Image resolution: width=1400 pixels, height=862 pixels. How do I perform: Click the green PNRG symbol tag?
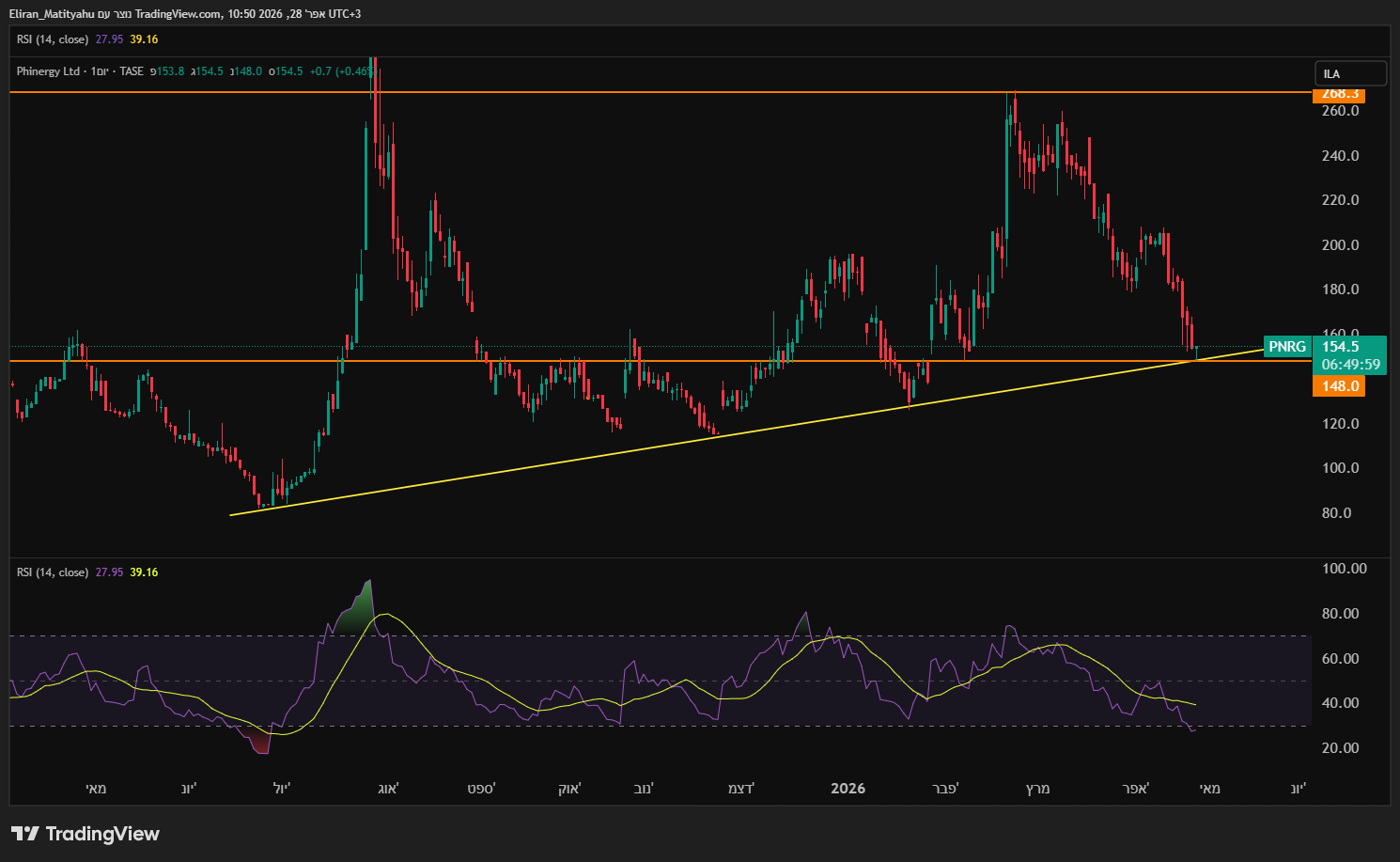click(x=1286, y=347)
